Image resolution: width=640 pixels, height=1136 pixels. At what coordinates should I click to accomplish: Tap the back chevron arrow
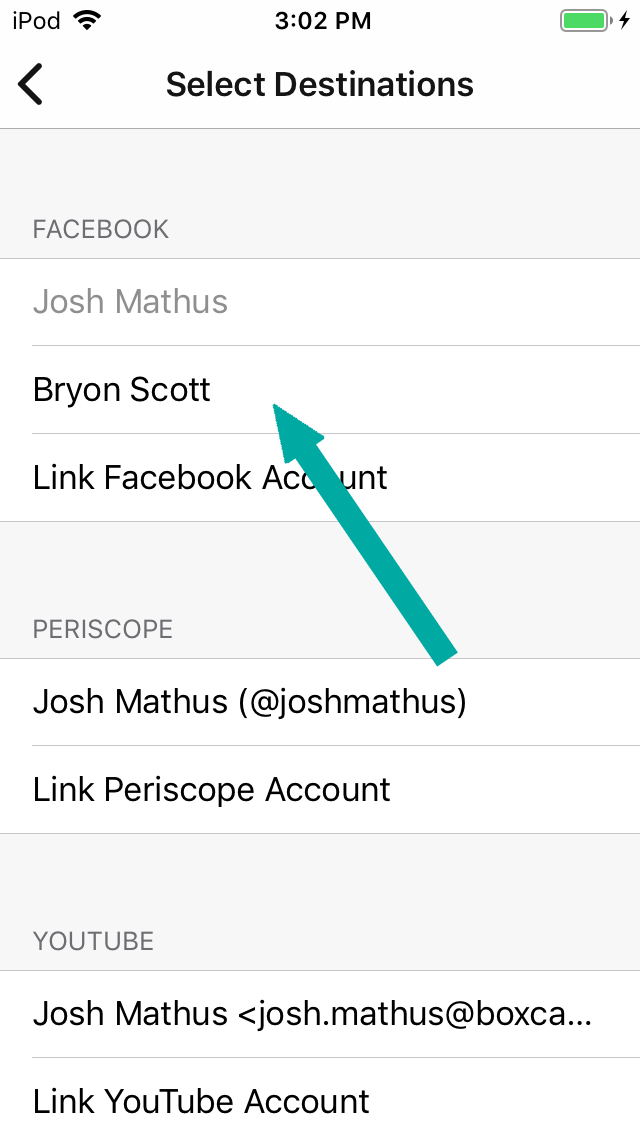pyautogui.click(x=31, y=84)
